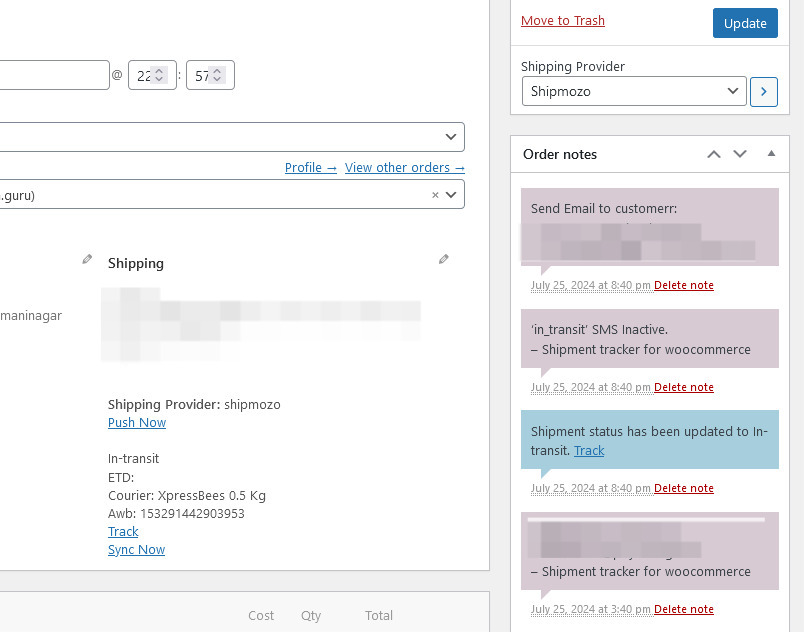Viewport: 804px width, 632px height.
Task: Click Move to Trash link
Action: tap(562, 21)
